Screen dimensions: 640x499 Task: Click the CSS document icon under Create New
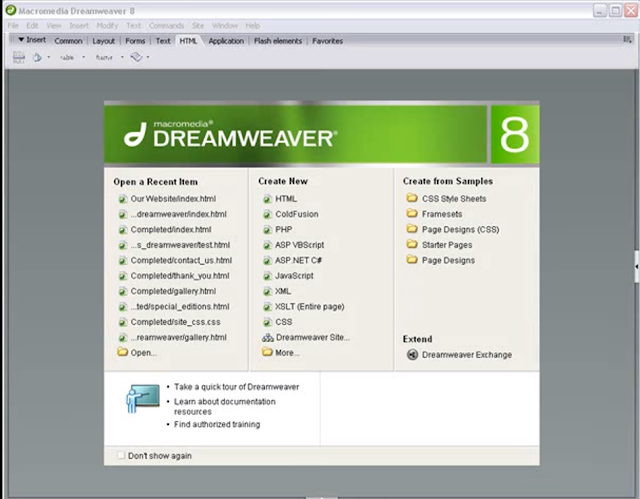coord(267,322)
